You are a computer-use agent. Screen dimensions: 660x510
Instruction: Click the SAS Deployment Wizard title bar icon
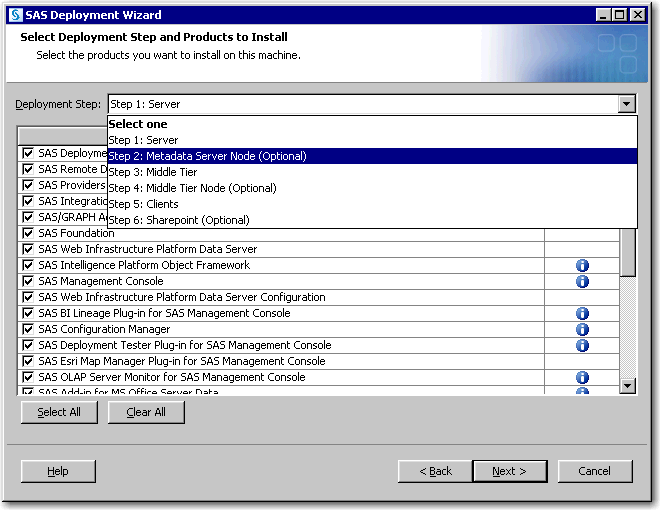[x=15, y=15]
